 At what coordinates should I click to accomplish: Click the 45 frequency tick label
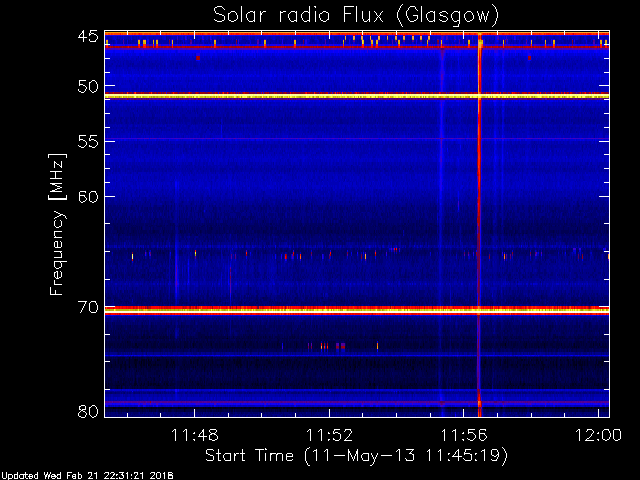88,37
